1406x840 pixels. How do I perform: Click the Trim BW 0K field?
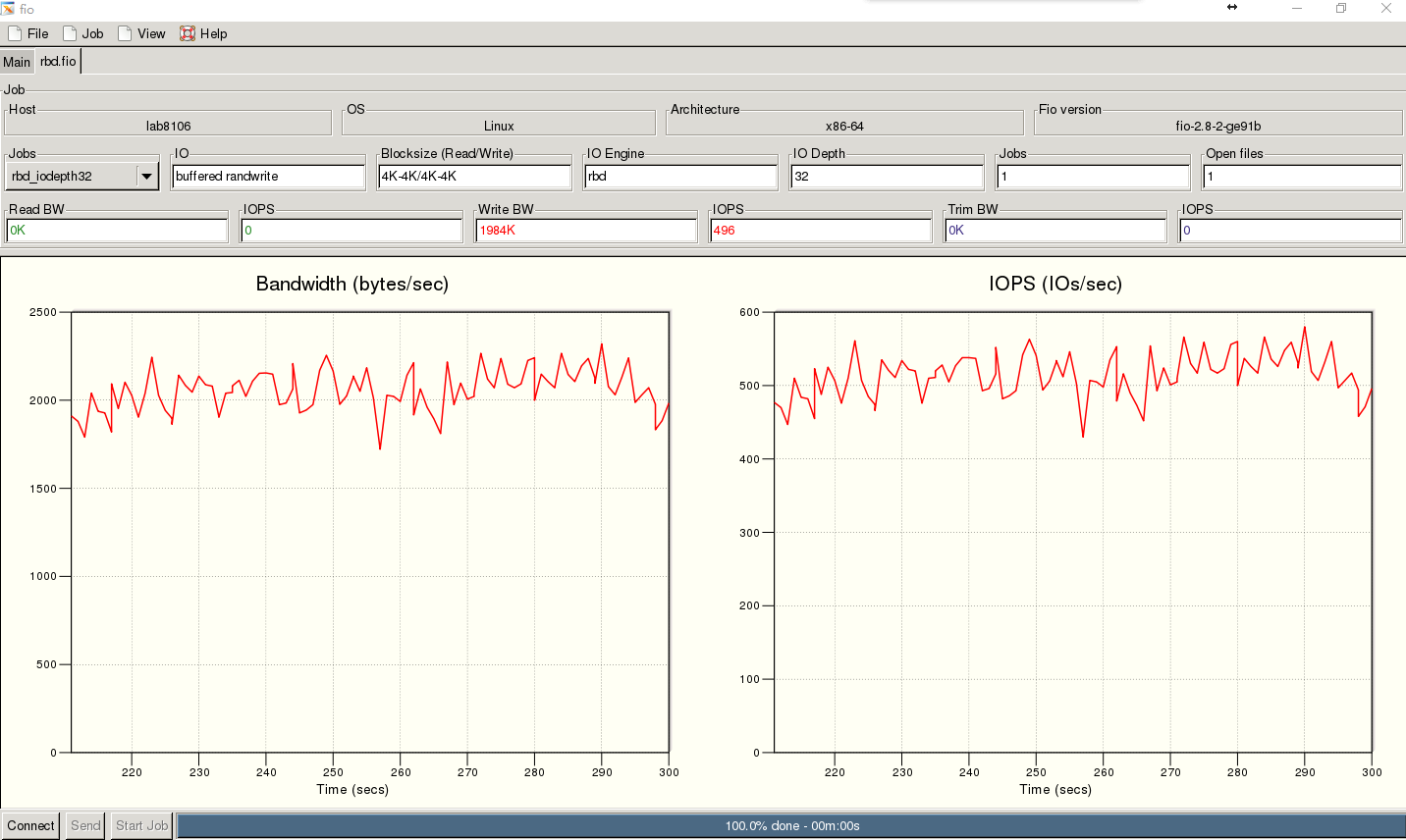point(1055,231)
